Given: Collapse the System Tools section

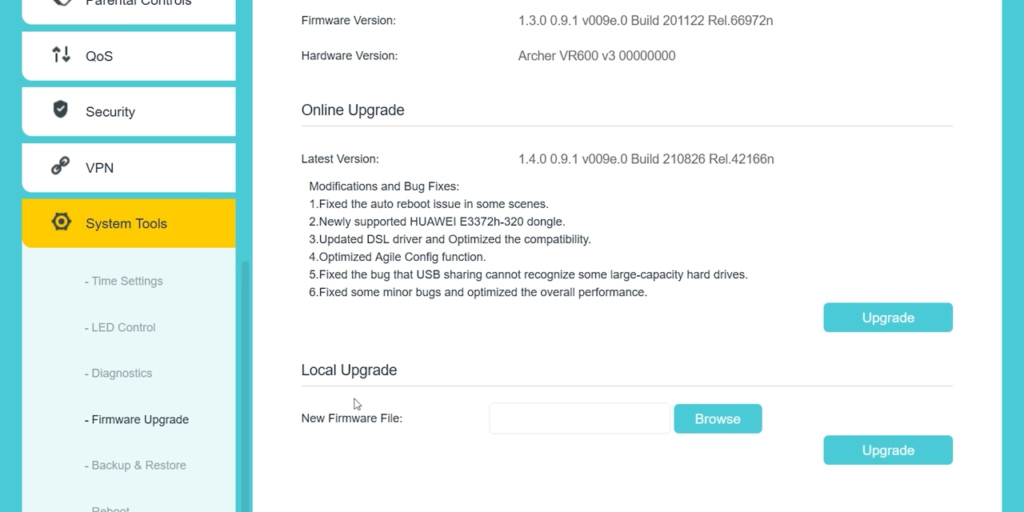Looking at the screenshot, I should pos(129,223).
